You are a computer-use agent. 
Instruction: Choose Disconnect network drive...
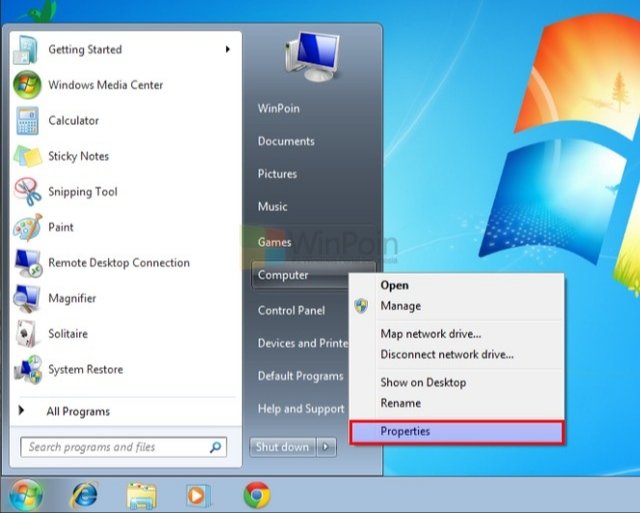tap(456, 354)
